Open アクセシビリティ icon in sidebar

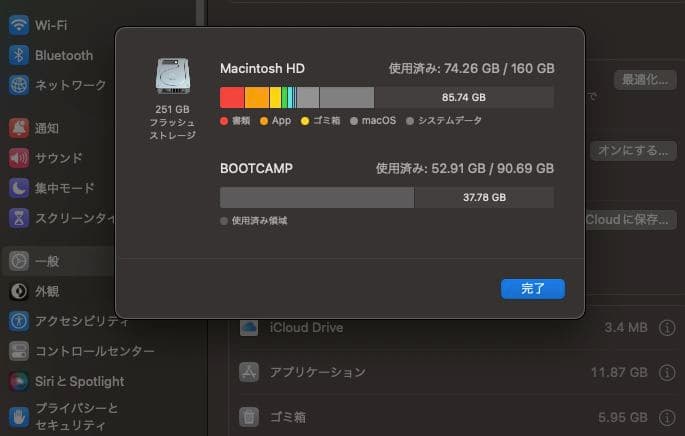pyautogui.click(x=19, y=321)
